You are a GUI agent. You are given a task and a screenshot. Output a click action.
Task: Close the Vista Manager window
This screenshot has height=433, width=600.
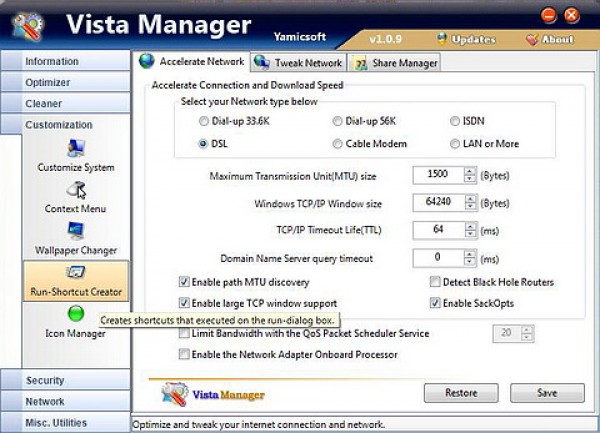pos(572,16)
